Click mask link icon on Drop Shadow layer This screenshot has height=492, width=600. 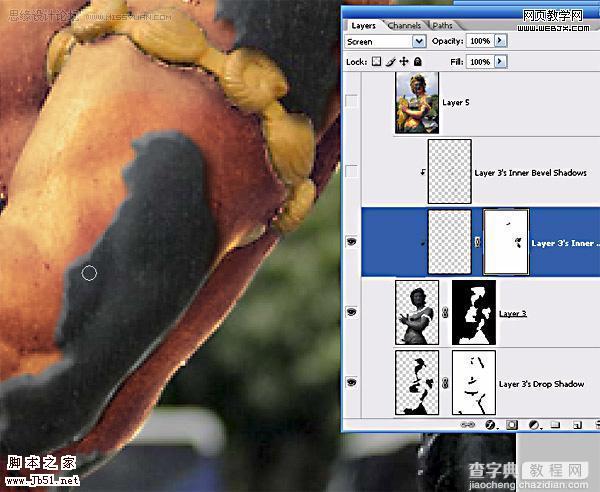click(x=445, y=383)
